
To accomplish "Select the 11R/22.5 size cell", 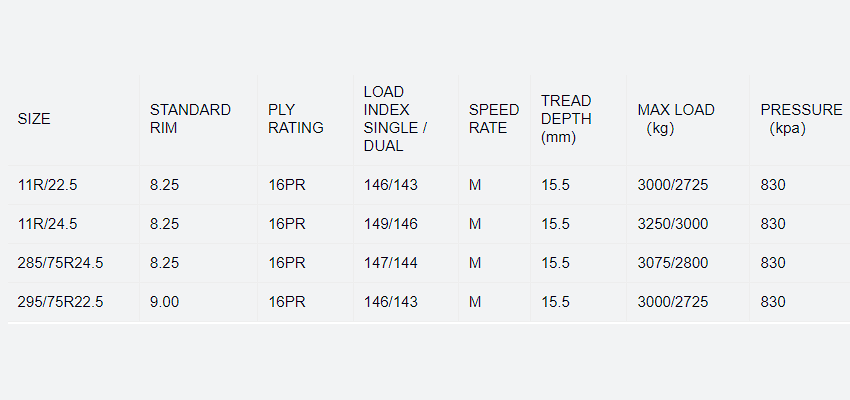I will tap(46, 185).
